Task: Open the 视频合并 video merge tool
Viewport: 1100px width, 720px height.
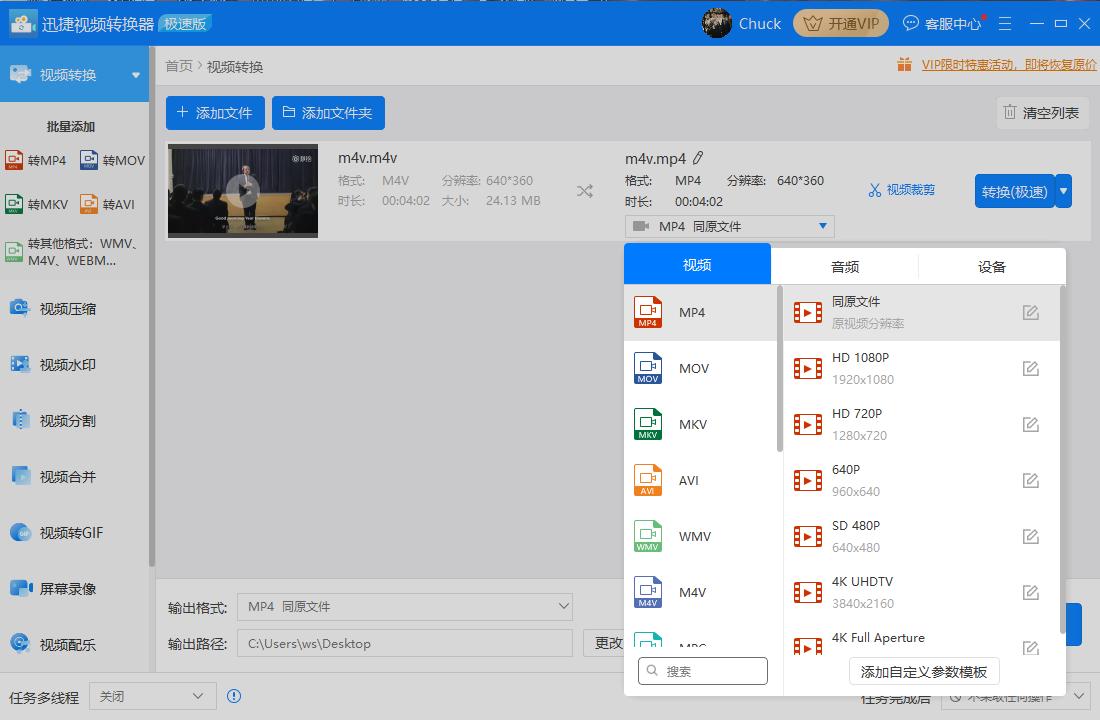Action: coord(60,477)
